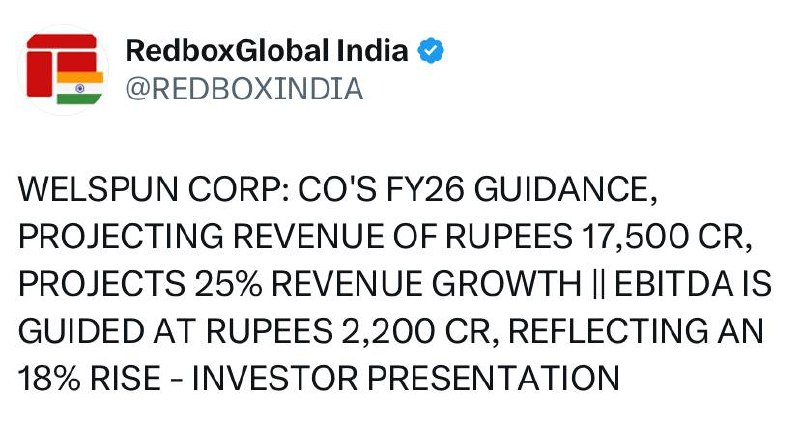The width and height of the screenshot is (800, 424).
Task: Click the INVESTOR PRESENTATION text
Action: click(405, 379)
